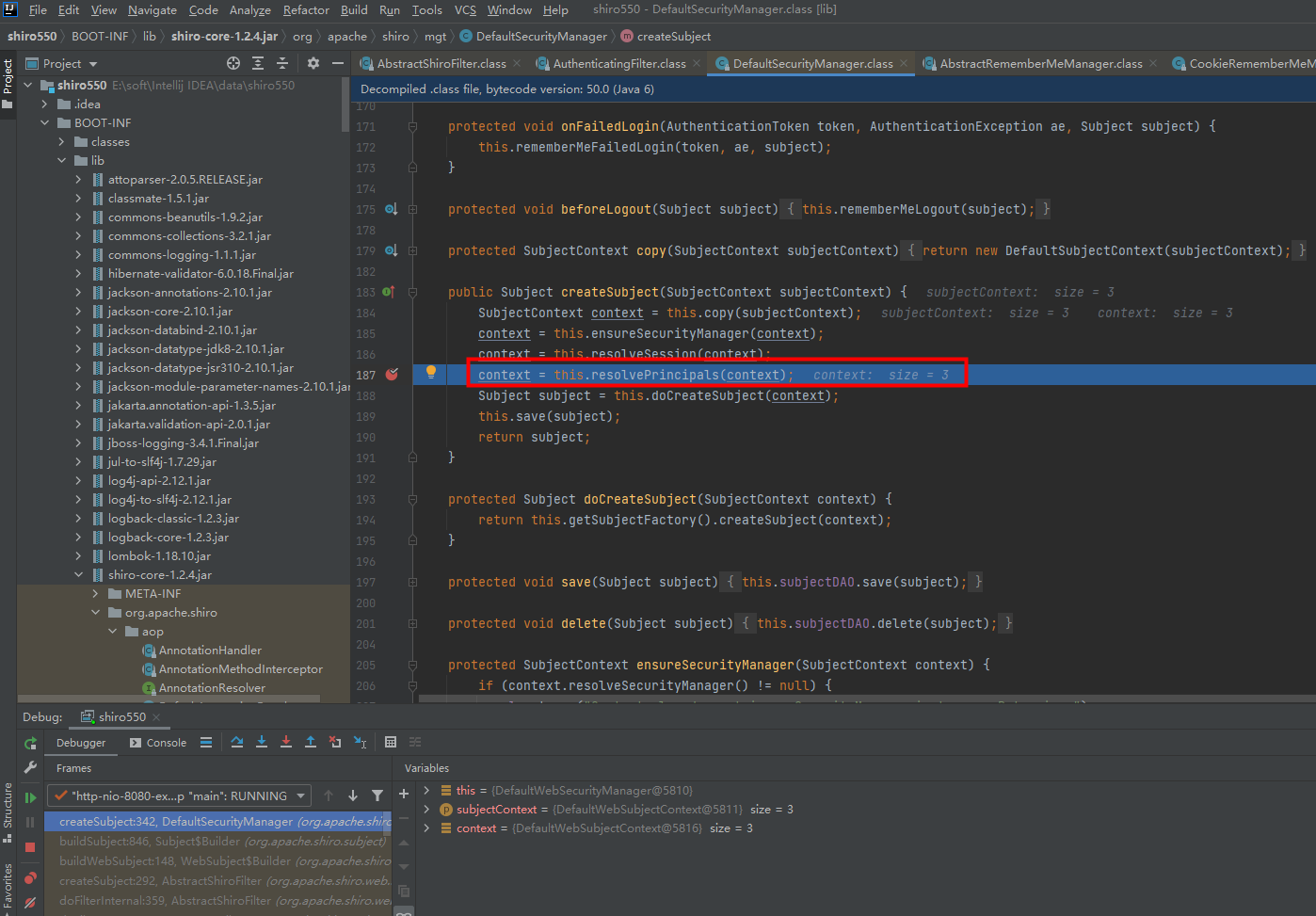Screen dimensions: 1316x916
Task: Switch to AbstractShiroFilter.class tab
Action: point(441,63)
